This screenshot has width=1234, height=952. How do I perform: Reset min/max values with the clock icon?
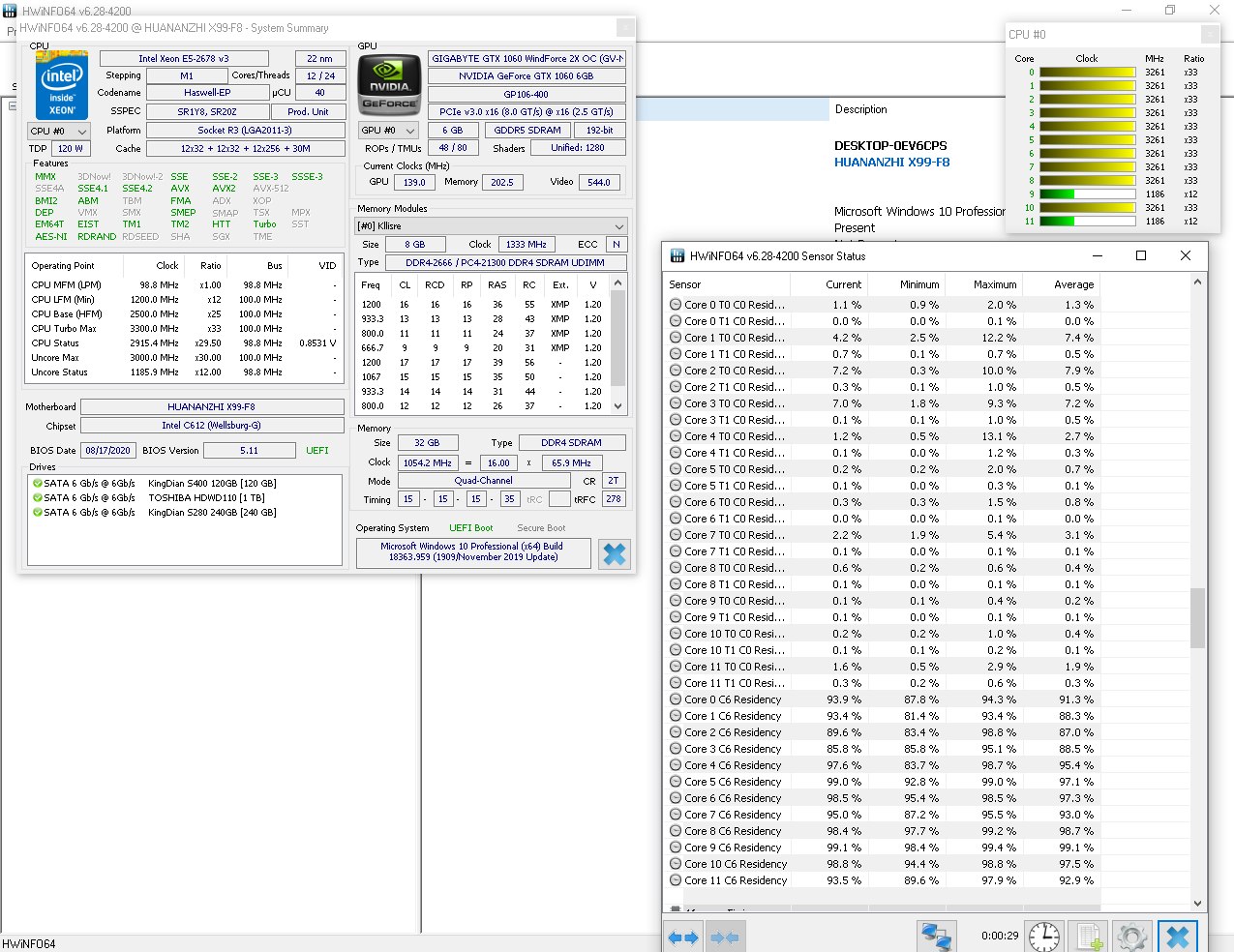tap(1044, 937)
